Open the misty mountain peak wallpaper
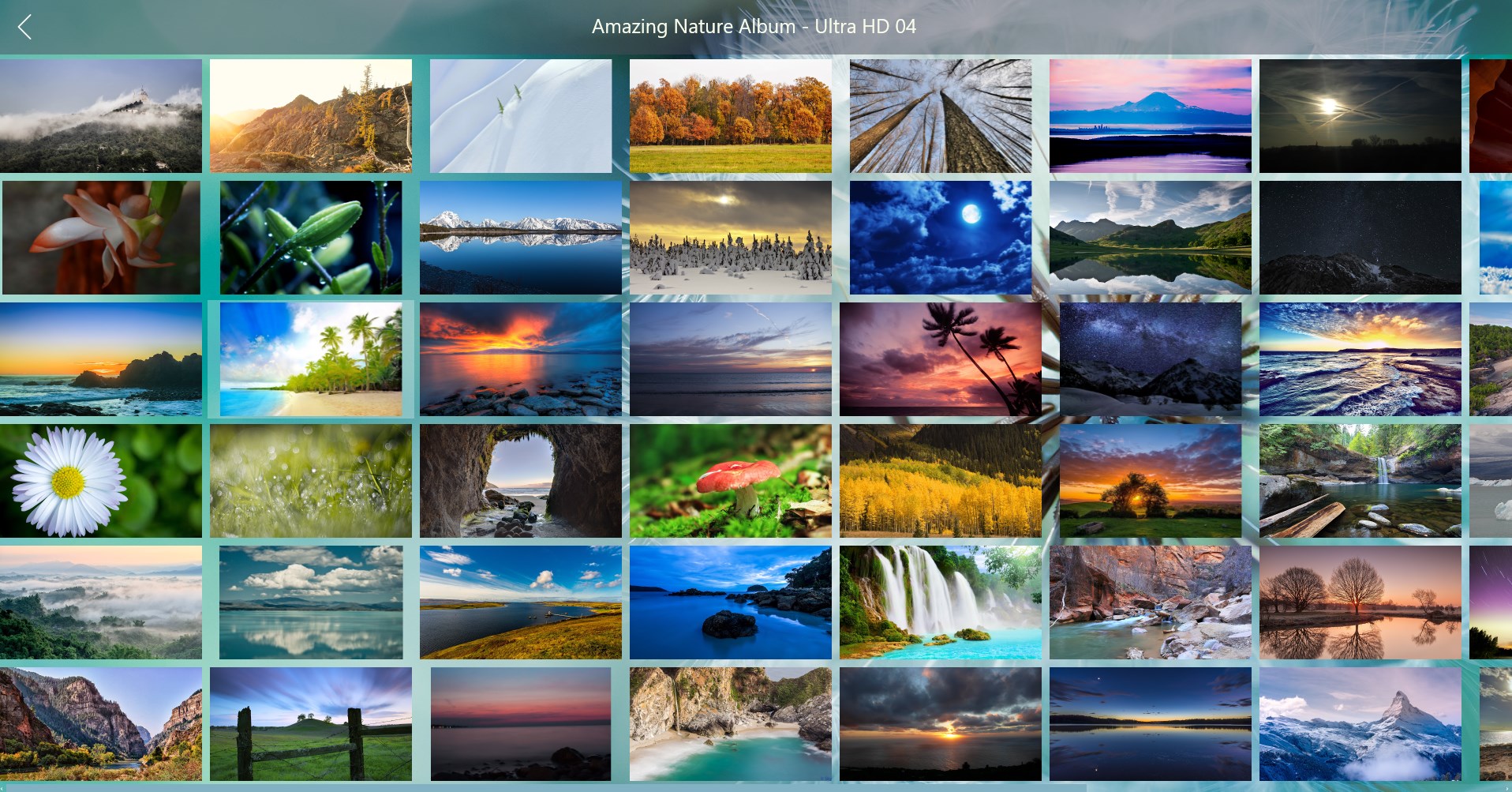This screenshot has height=792, width=1512. point(101,116)
